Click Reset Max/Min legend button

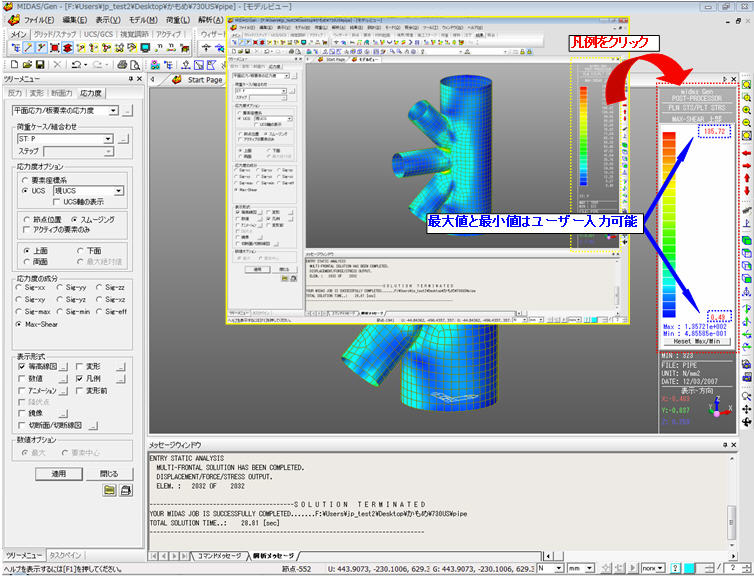[696, 341]
